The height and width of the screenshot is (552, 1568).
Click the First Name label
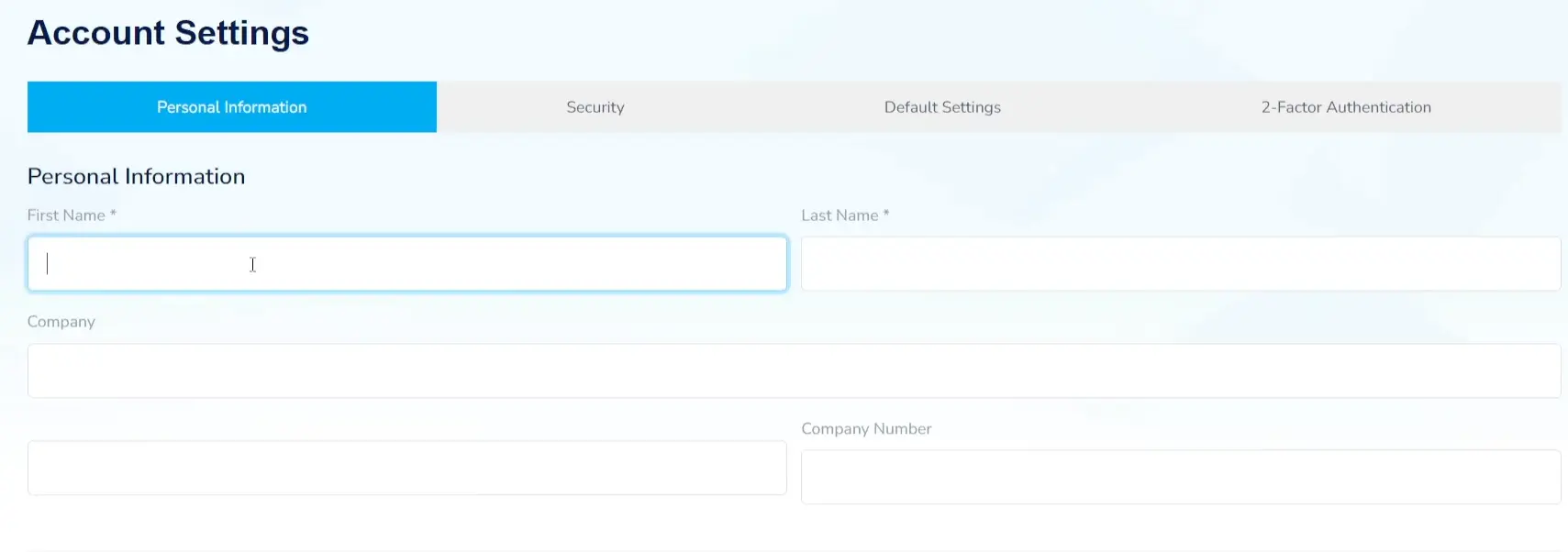(72, 215)
